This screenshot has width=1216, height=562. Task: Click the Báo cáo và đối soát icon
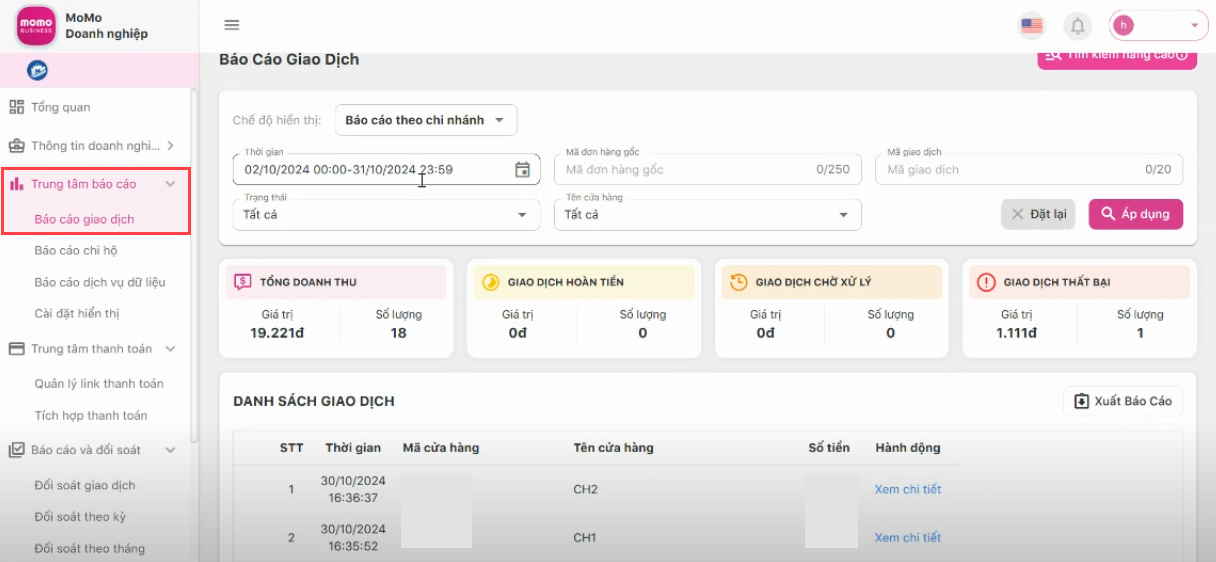point(16,450)
